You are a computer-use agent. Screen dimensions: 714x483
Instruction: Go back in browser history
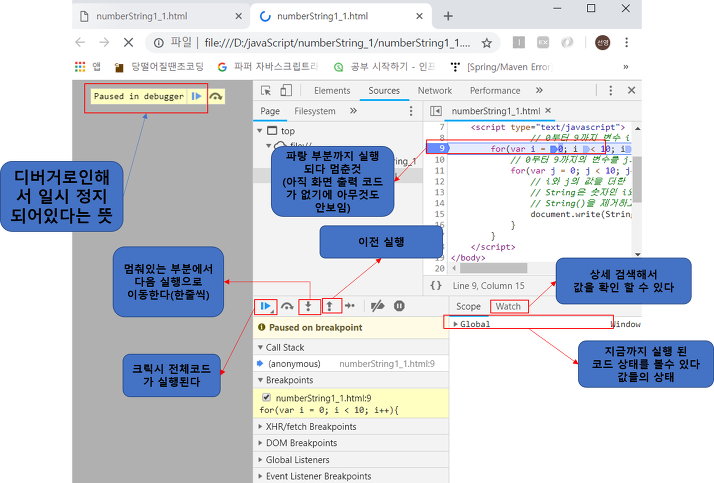pyautogui.click(x=80, y=42)
